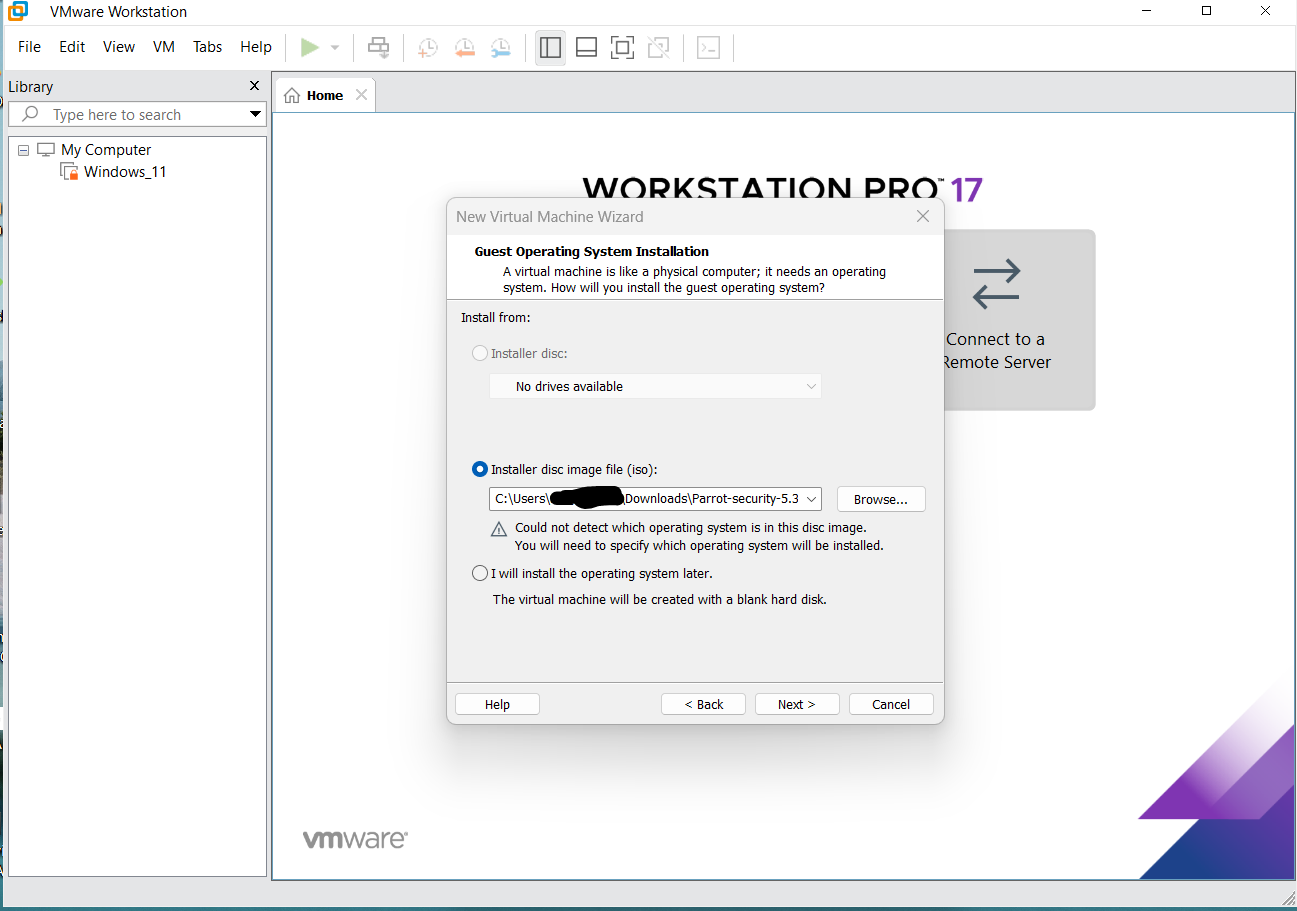Click the Help button in wizard
This screenshot has height=911, width=1297.
click(x=497, y=704)
